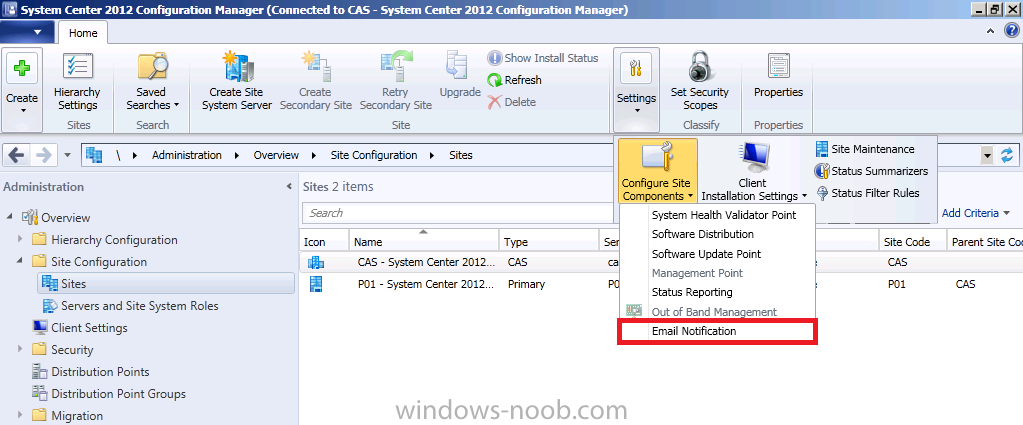The height and width of the screenshot is (425, 1023).
Task: Switch to the Home tab
Action: pyautogui.click(x=83, y=33)
